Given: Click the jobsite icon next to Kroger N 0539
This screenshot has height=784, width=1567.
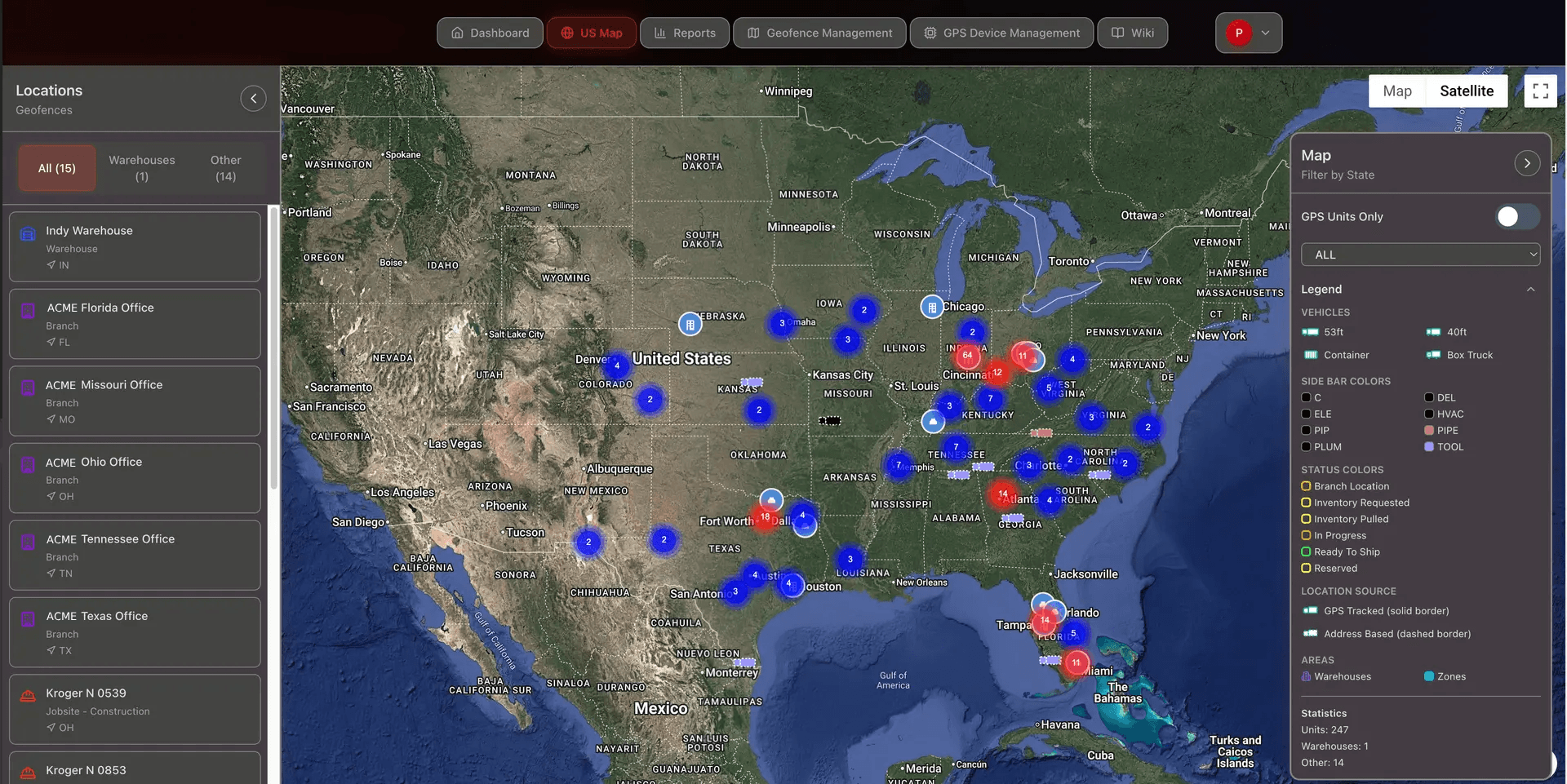Looking at the screenshot, I should click(x=28, y=695).
